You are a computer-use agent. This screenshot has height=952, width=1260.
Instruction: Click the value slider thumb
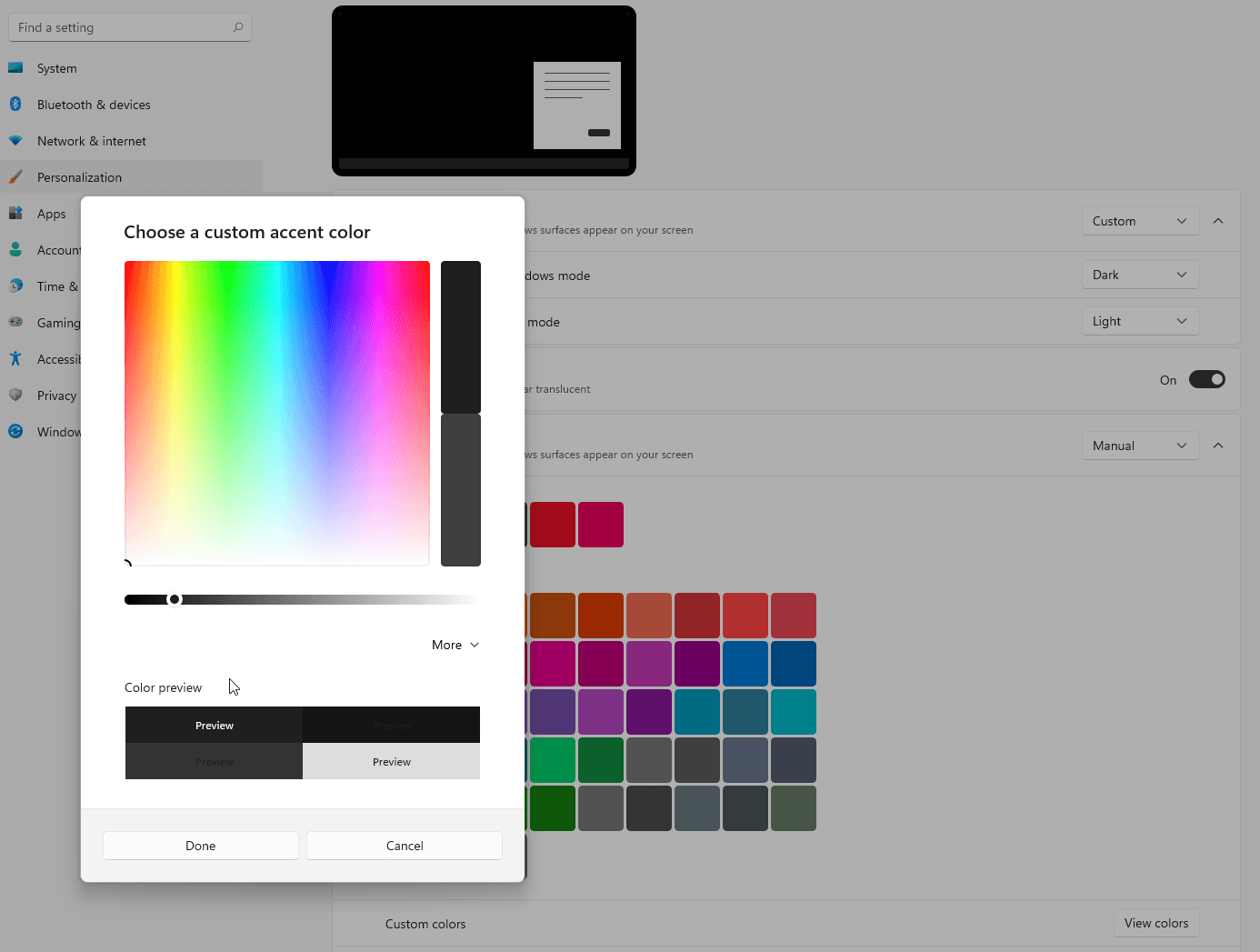click(x=175, y=599)
